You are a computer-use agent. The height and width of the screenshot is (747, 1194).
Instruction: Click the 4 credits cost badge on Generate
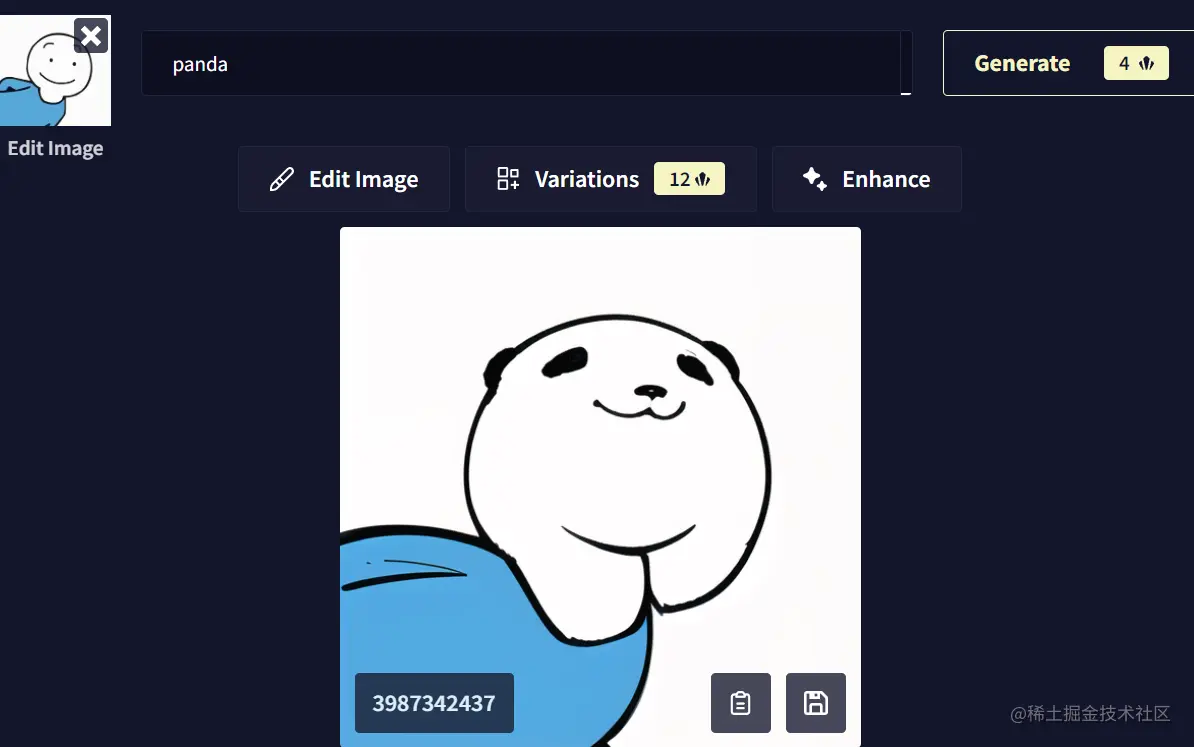(x=1136, y=62)
